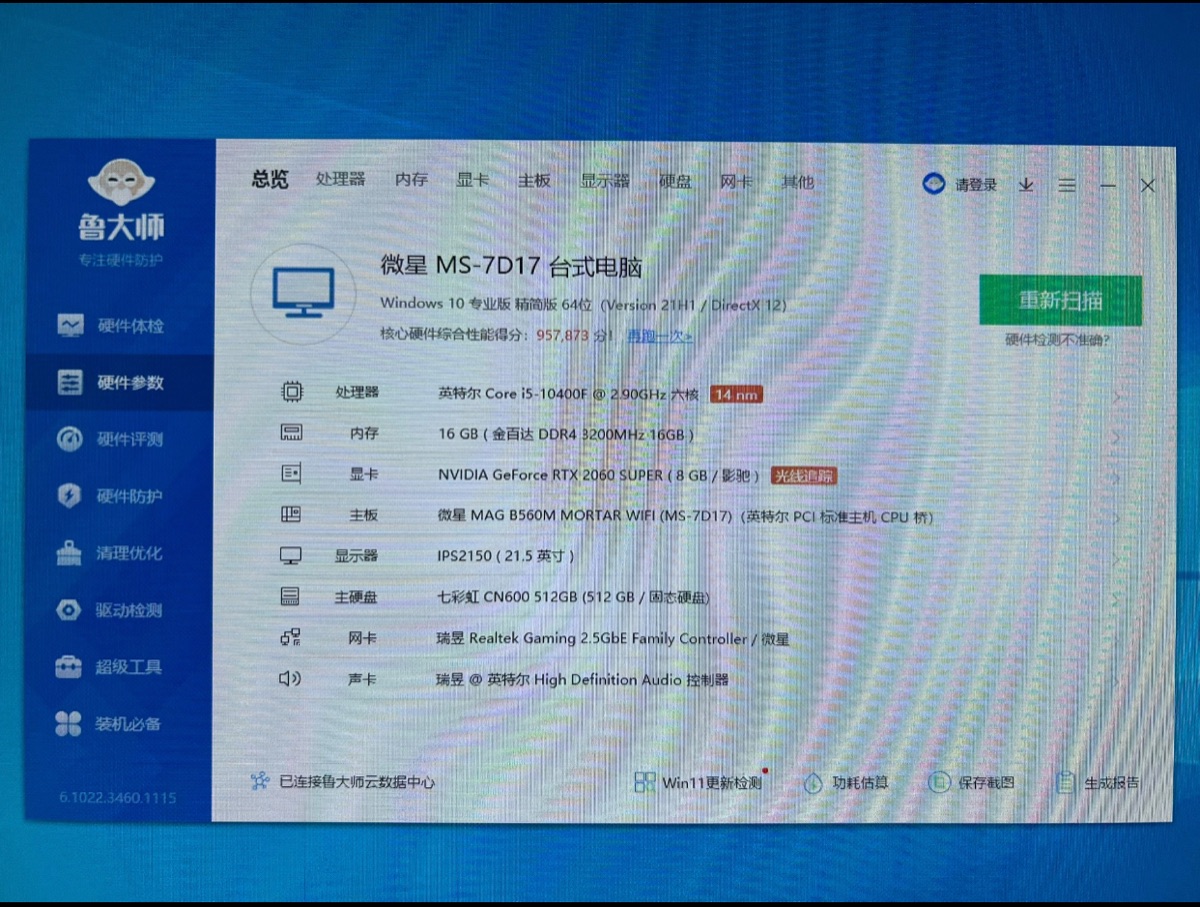This screenshot has height=907, width=1200.
Task: Click the computer monitor overview icon
Action: (303, 293)
